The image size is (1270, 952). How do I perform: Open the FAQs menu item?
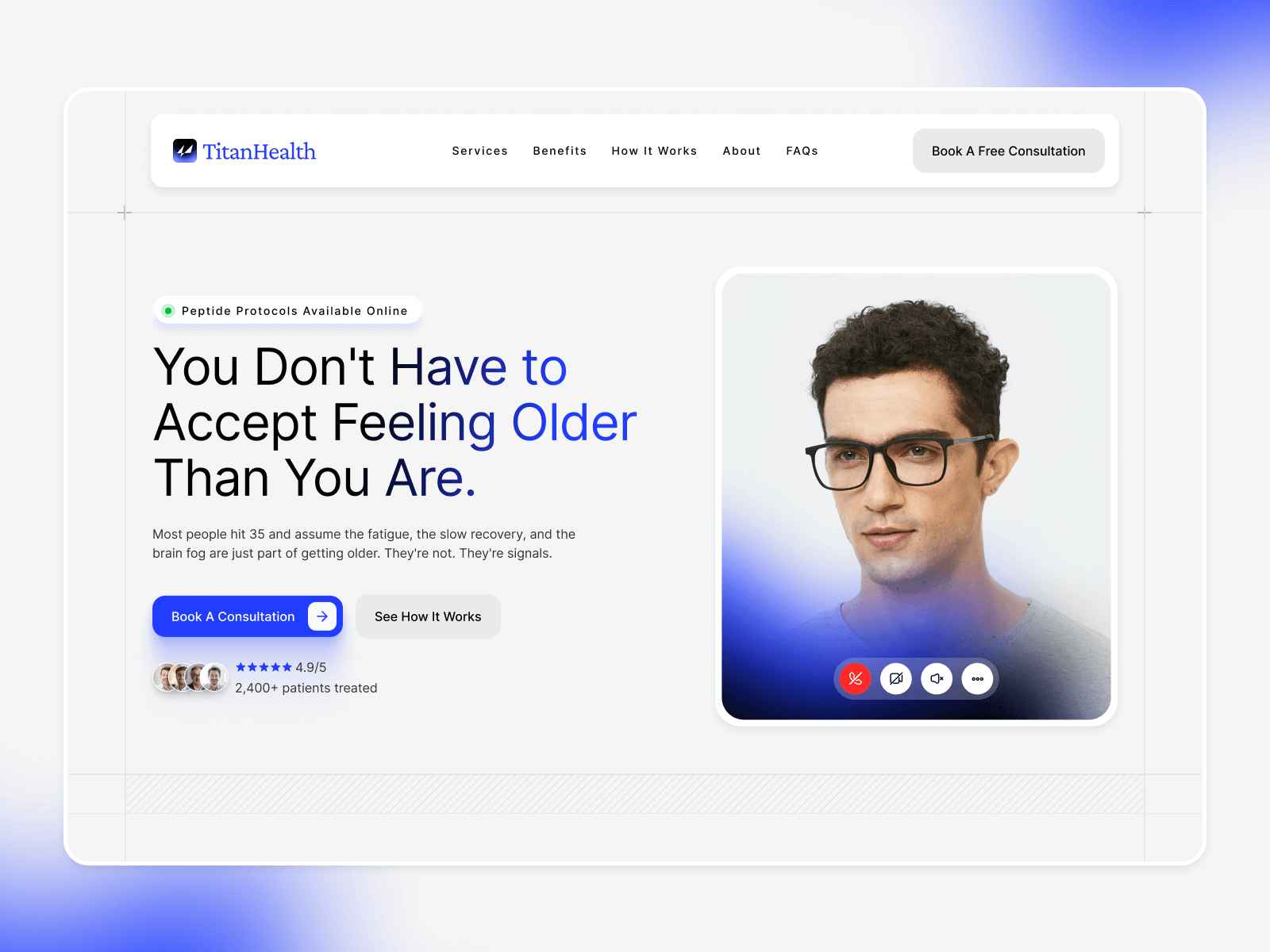(x=802, y=151)
